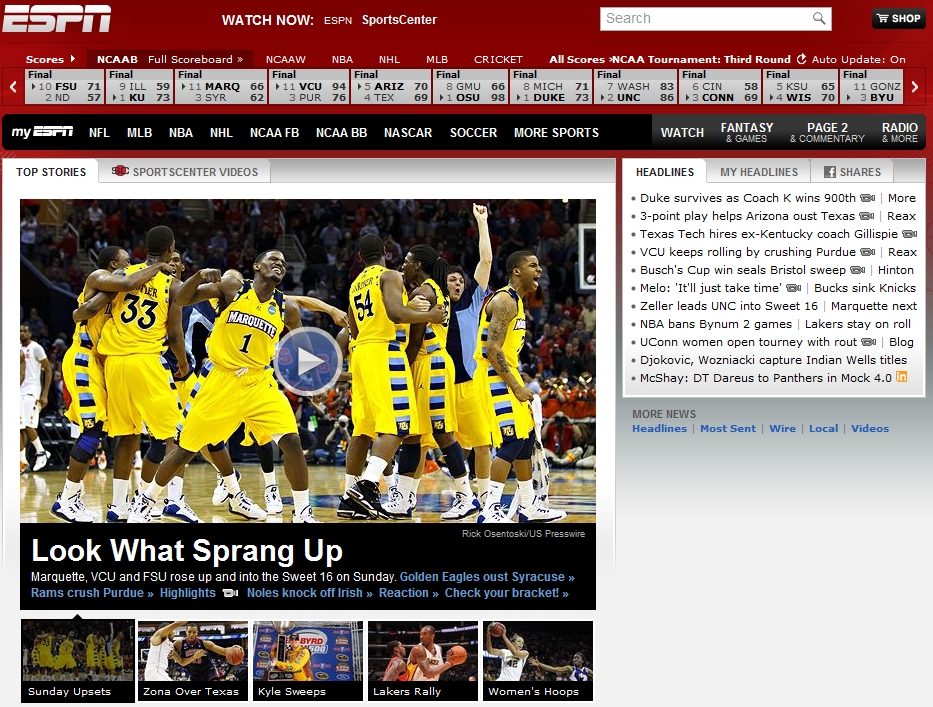The image size is (933, 707).
Task: Play the Marquette featured video
Action: point(307,361)
